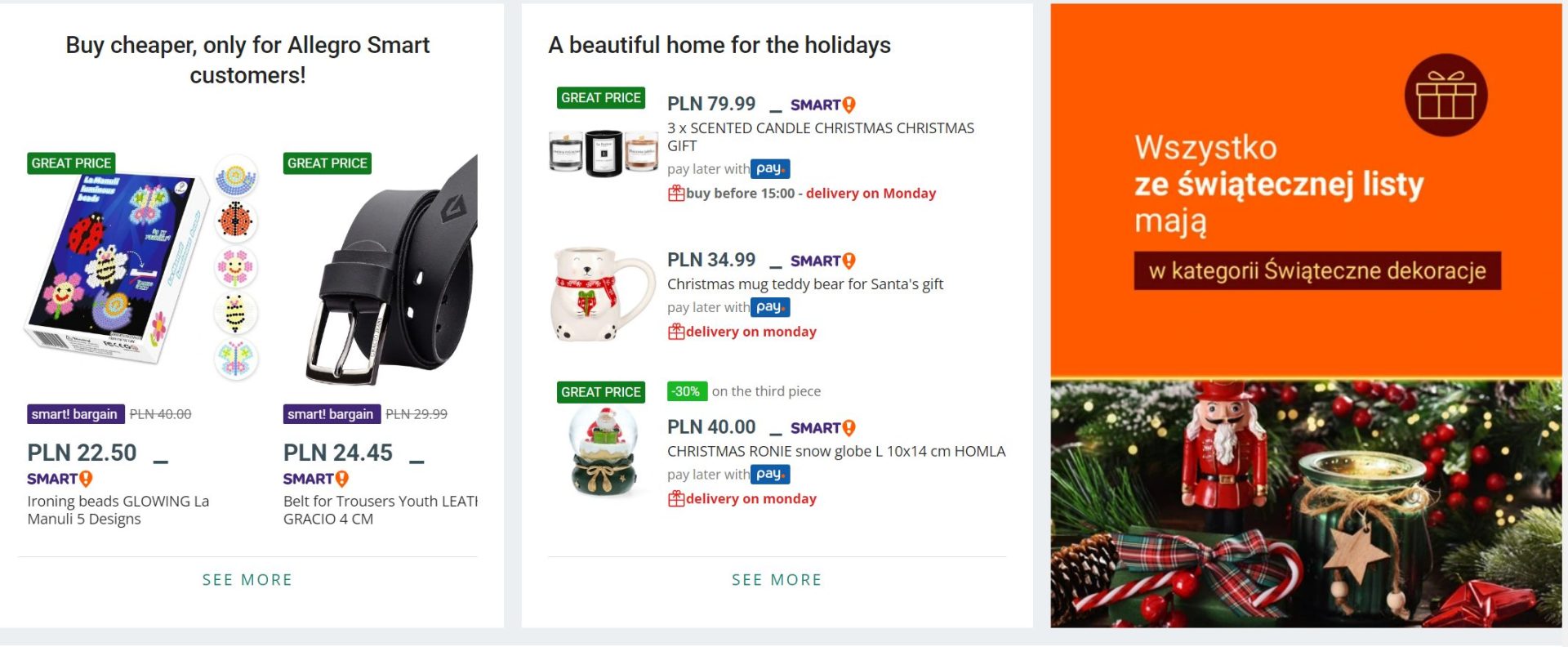This screenshot has height=647, width=1568.
Task: Open the teddy bear mug thumbnail
Action: click(603, 294)
